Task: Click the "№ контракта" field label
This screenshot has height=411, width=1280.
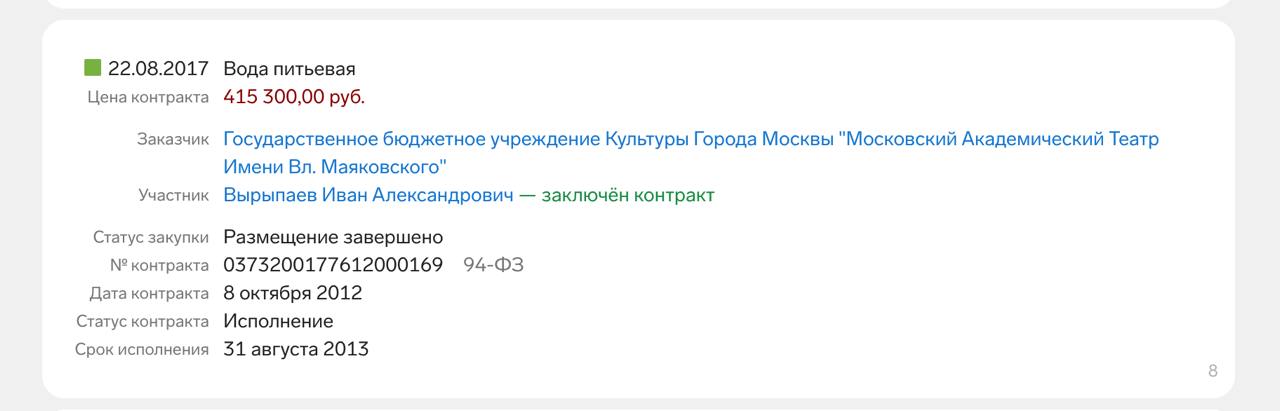Action: (159, 265)
